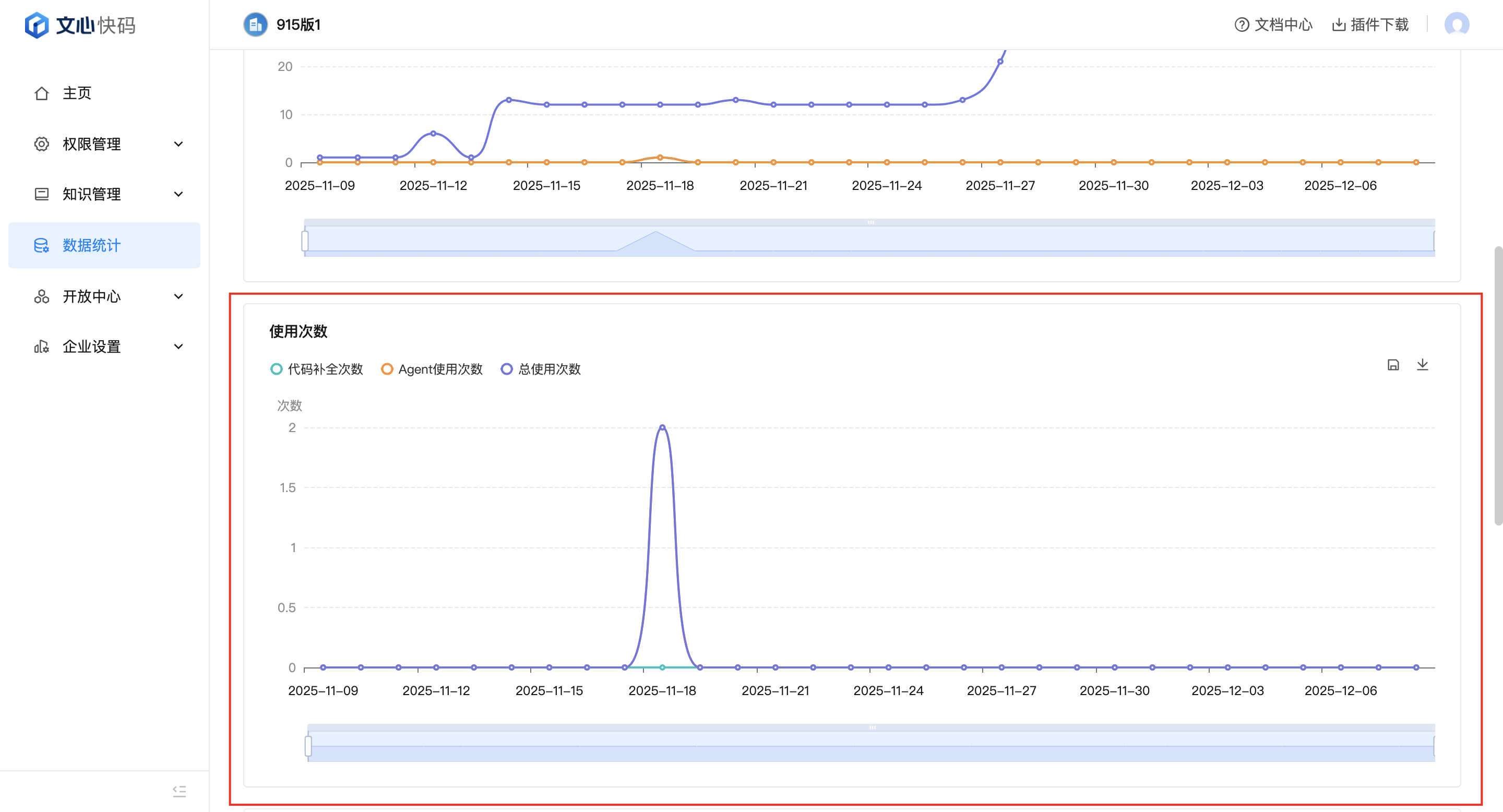Click the left handle of 使用次数 zoom slider
Screen dimensions: 1503x812
coord(308,746)
